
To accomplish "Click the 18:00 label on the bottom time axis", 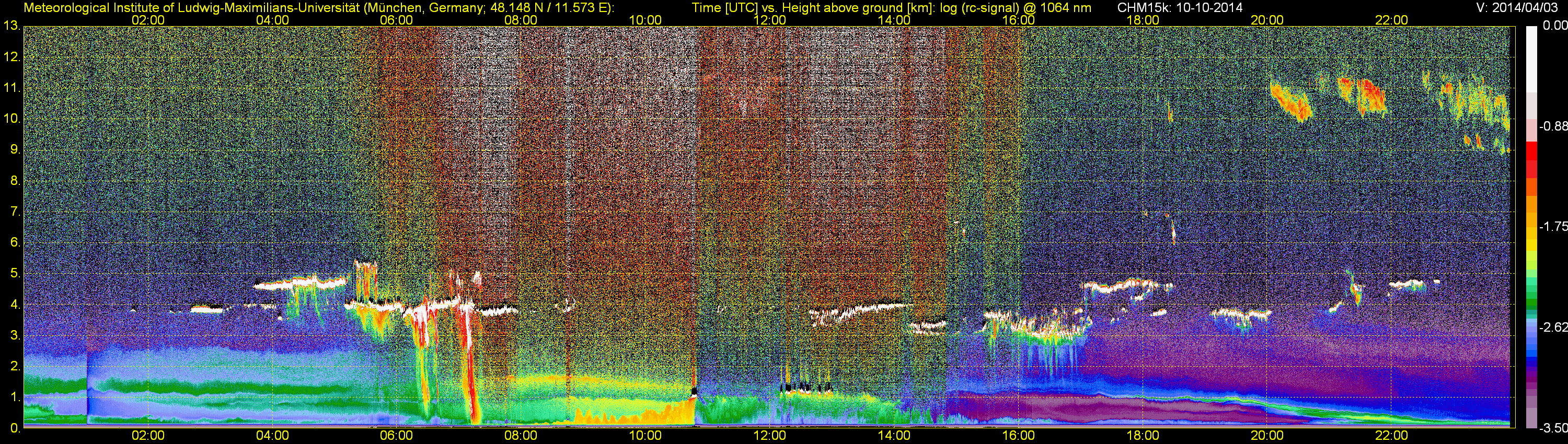I will click(1143, 436).
